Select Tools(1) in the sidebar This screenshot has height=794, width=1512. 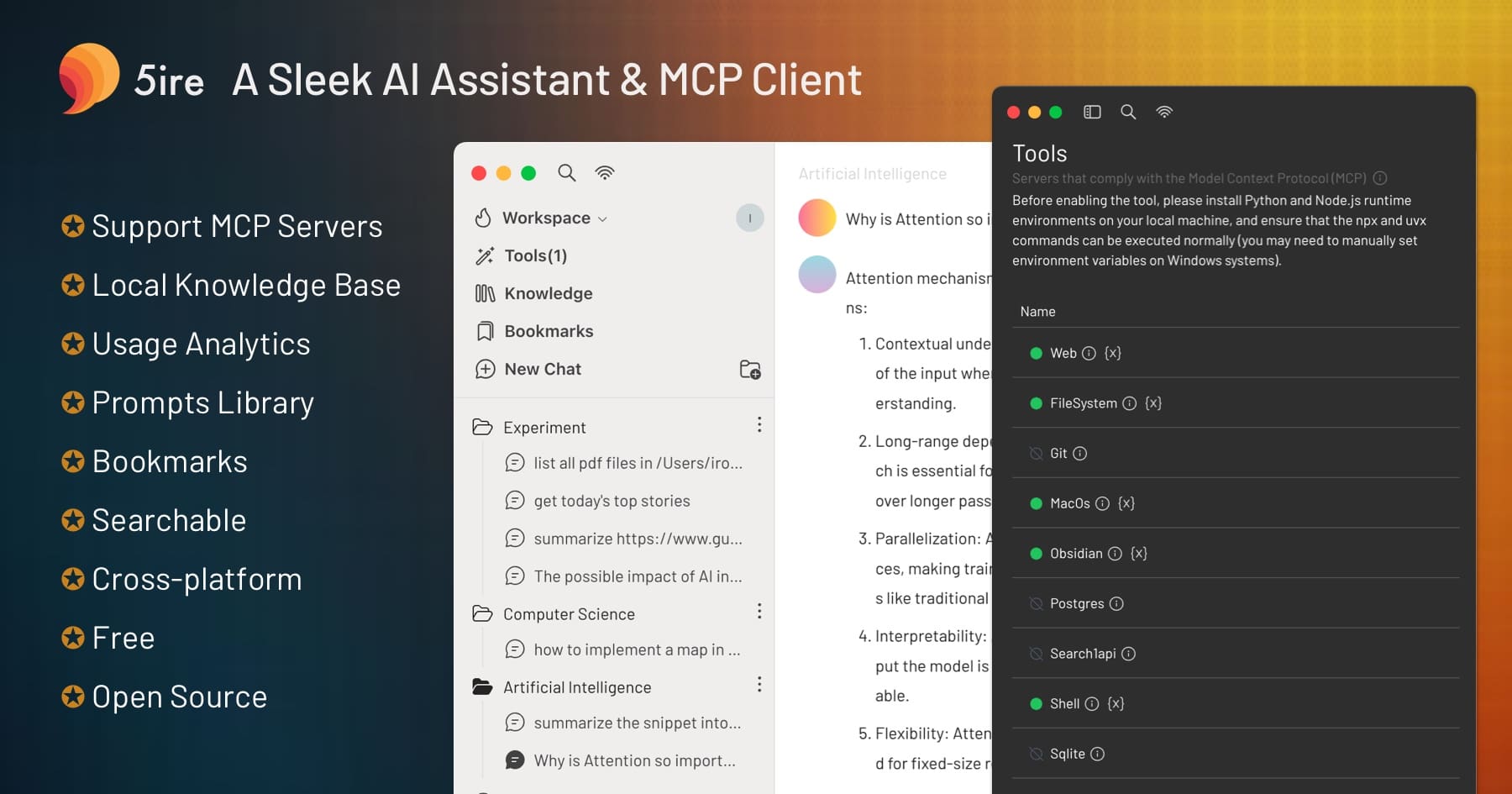(x=534, y=255)
